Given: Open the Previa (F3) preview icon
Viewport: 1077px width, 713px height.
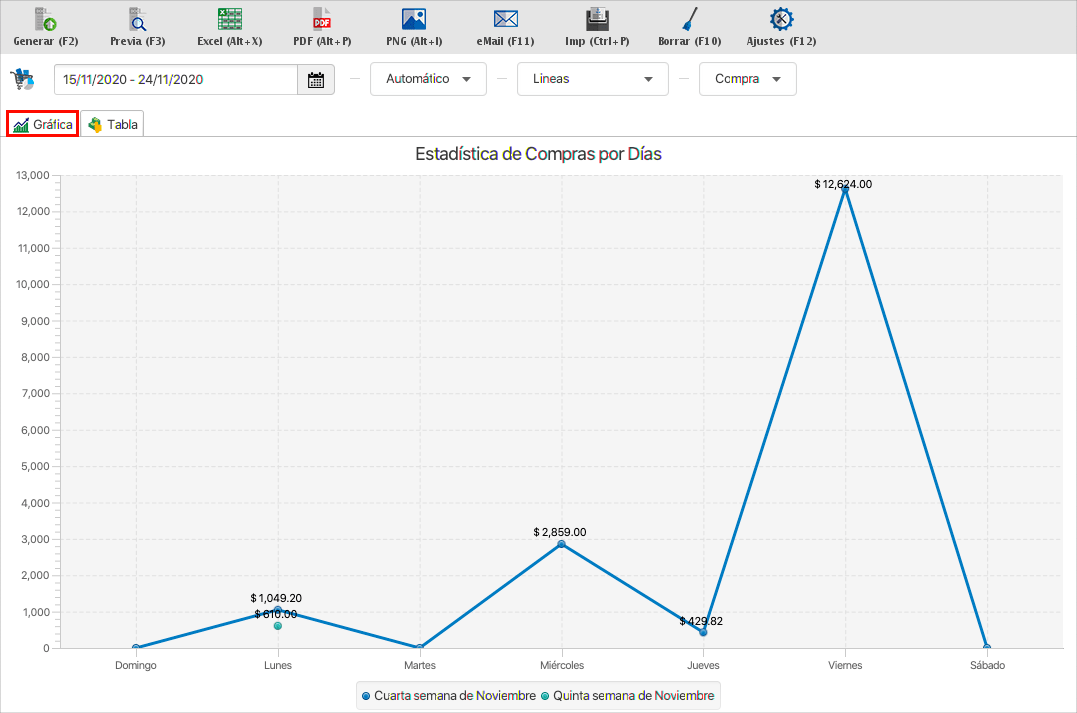Looking at the screenshot, I should pos(137,19).
